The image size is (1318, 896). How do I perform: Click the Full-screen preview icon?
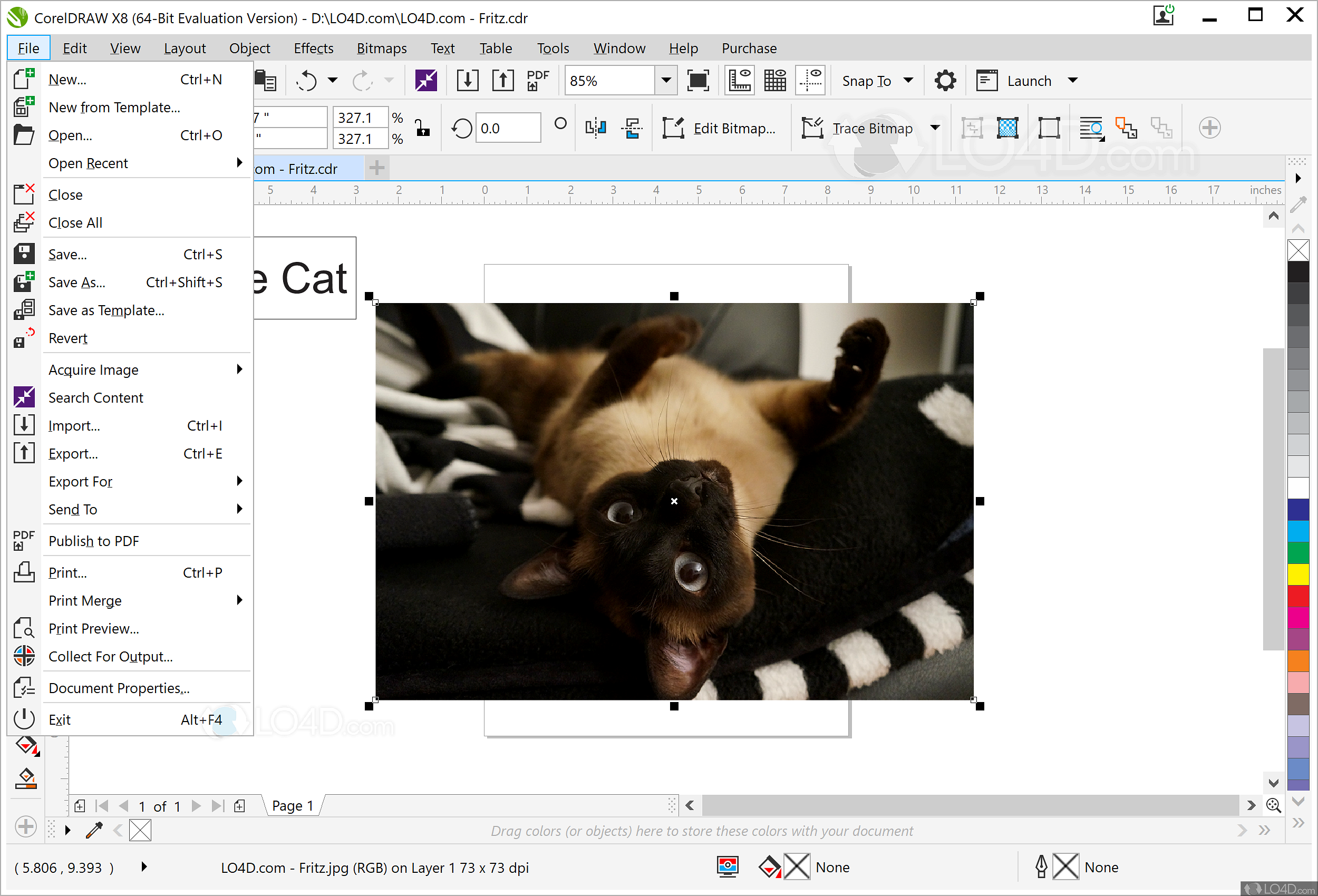pos(697,81)
